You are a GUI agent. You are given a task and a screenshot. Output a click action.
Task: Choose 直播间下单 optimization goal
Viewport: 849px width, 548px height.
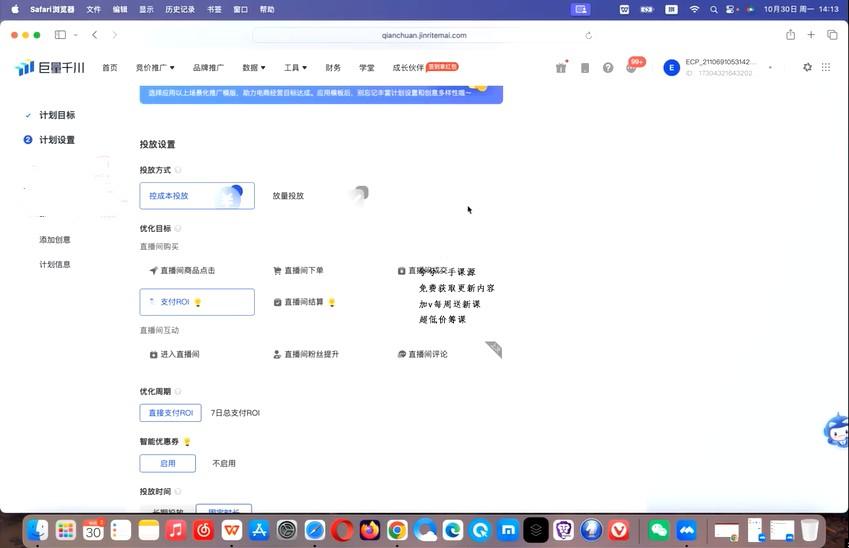[303, 271]
